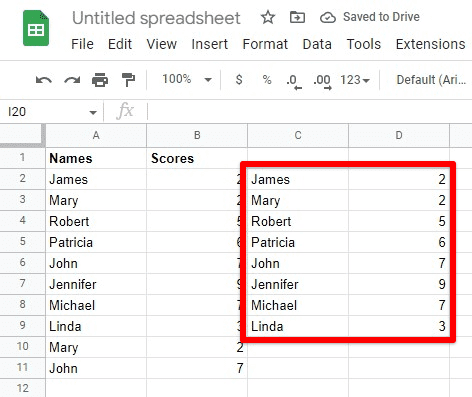Click James in column C
The width and height of the screenshot is (472, 397).
(x=298, y=179)
